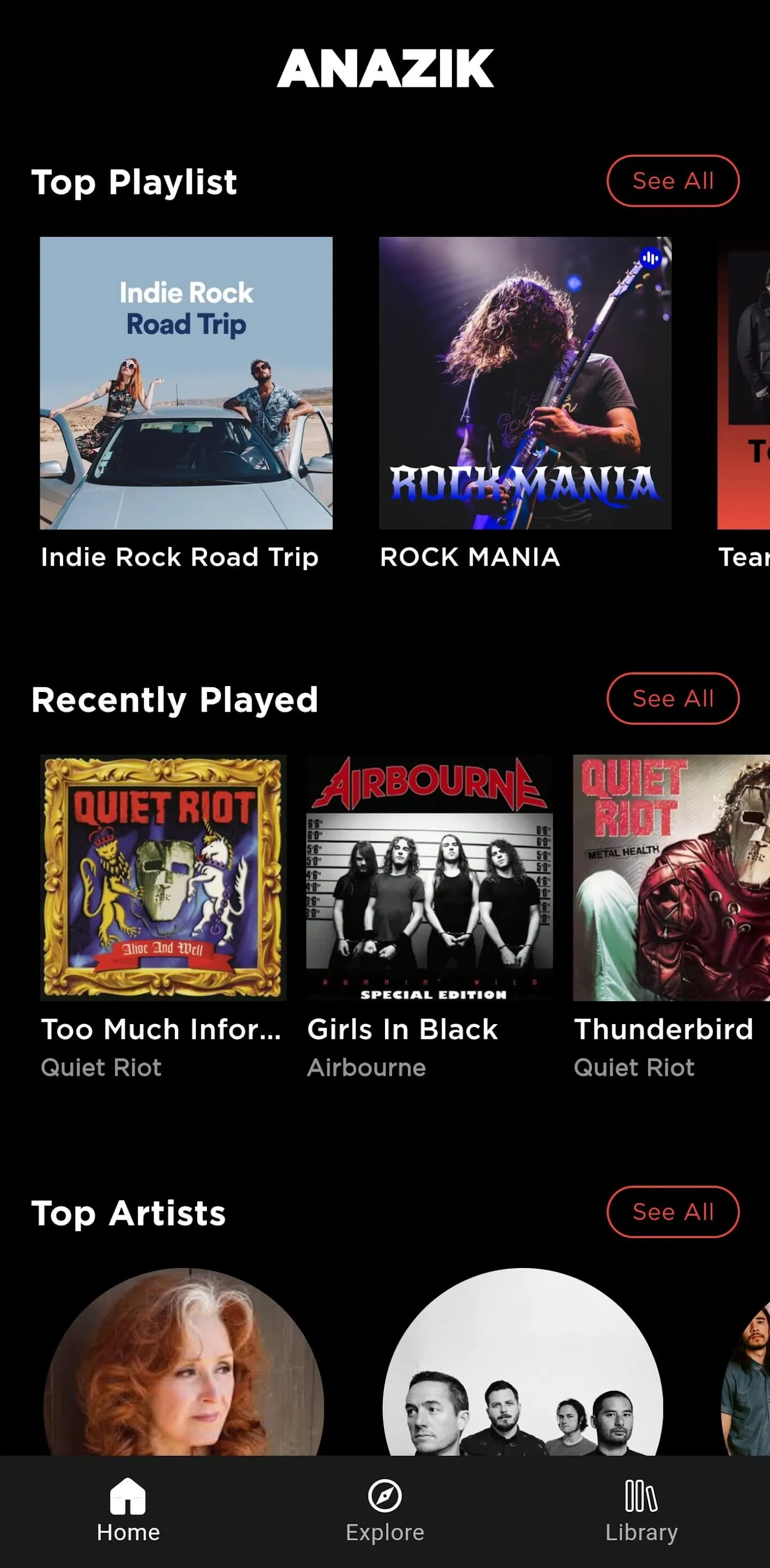
Task: Select the Thunderbird song title
Action: pos(663,1030)
